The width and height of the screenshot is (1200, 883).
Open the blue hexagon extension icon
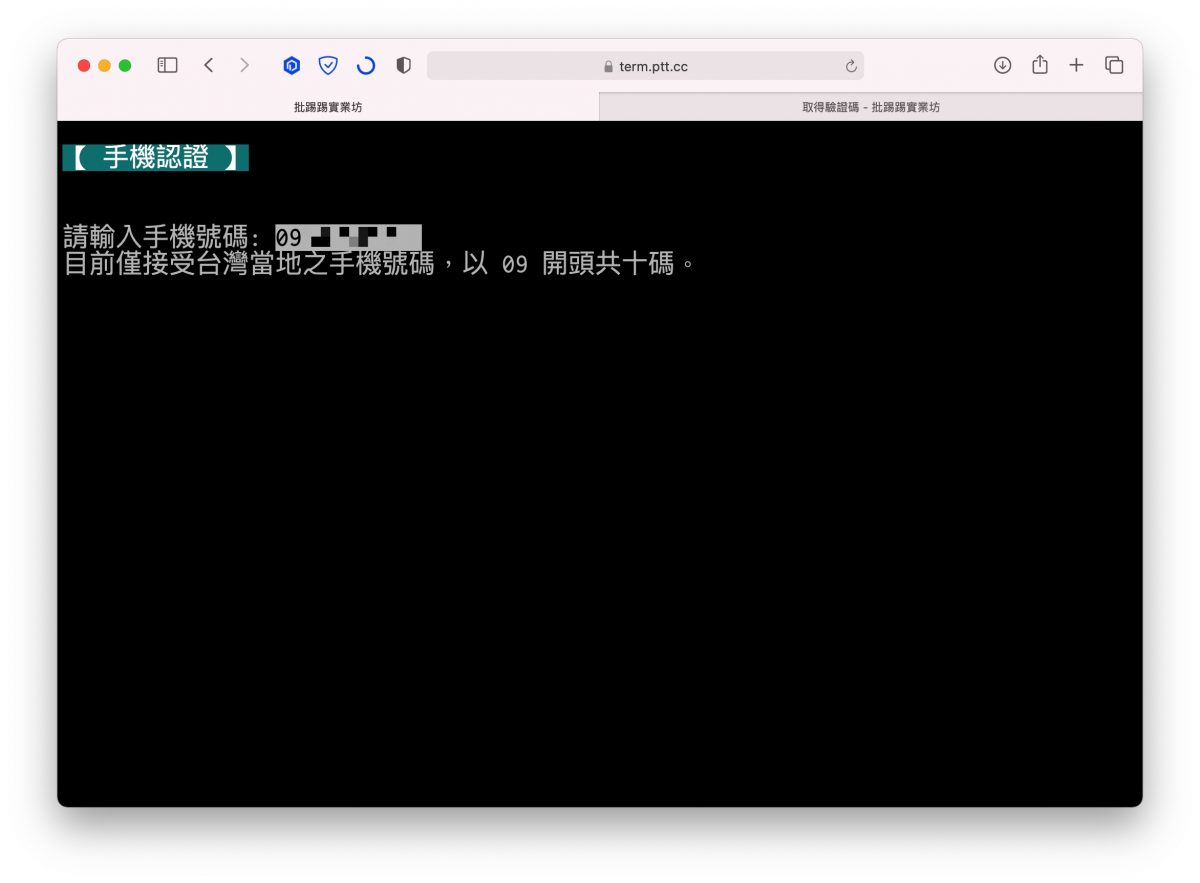pos(292,66)
